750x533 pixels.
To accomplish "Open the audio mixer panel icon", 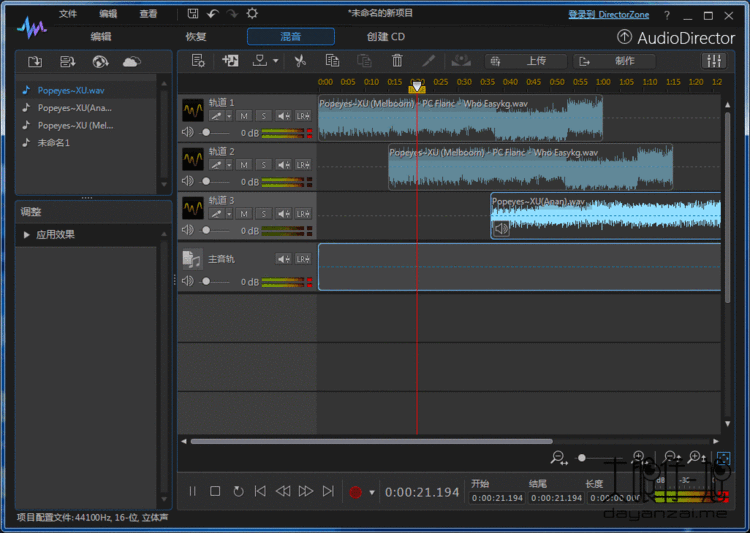I will pos(714,61).
